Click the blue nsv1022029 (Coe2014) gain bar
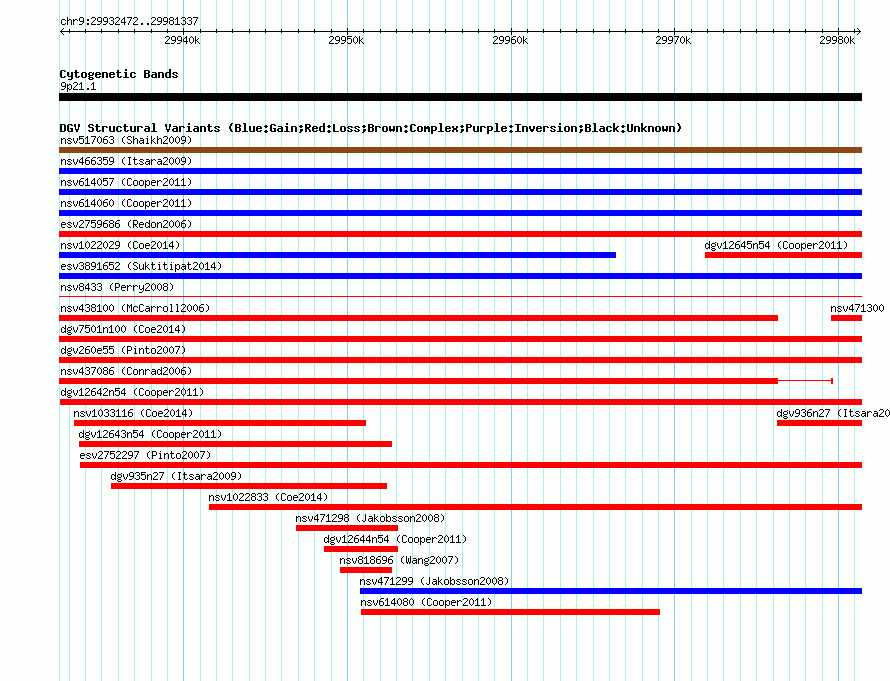The width and height of the screenshot is (890, 681). 338,255
